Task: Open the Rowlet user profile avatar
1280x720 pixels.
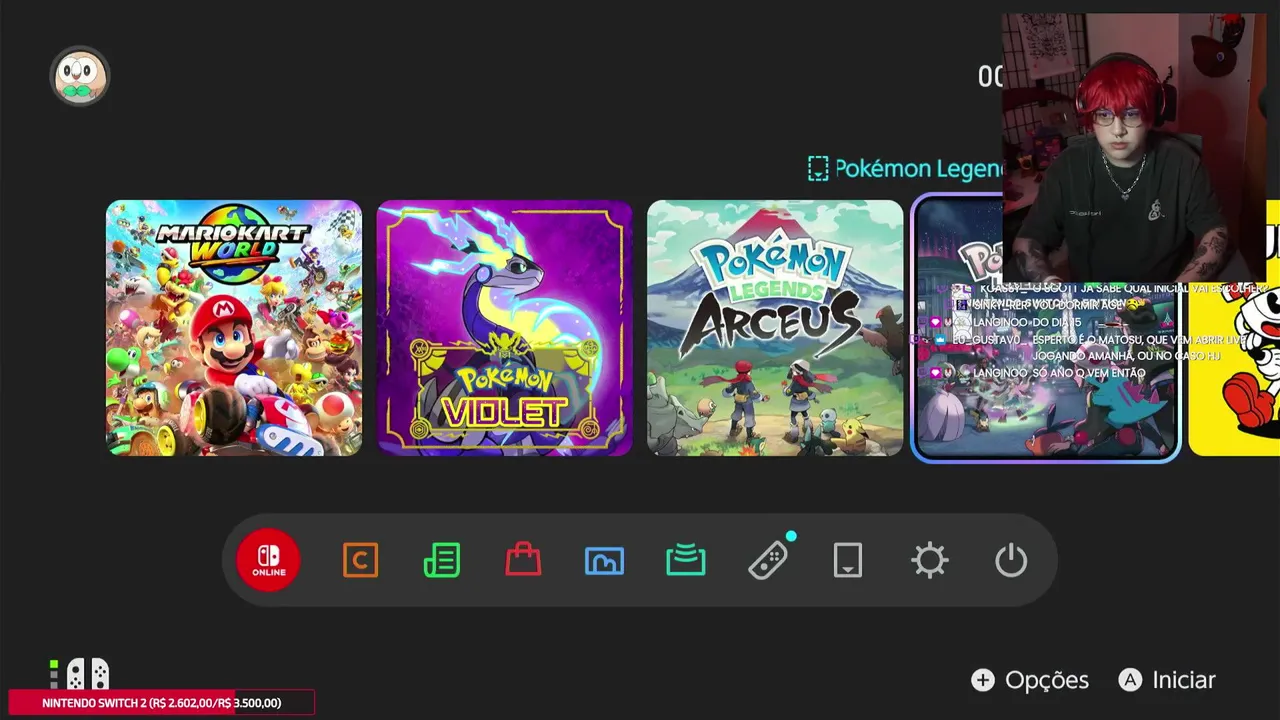Action: pyautogui.click(x=80, y=76)
